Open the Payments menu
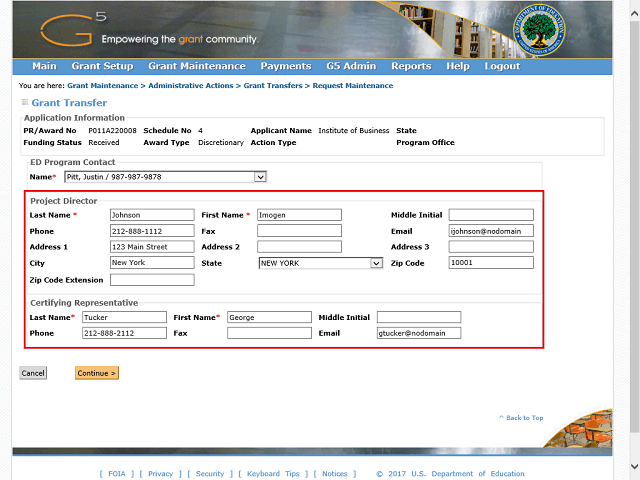640x480 pixels. [285, 66]
